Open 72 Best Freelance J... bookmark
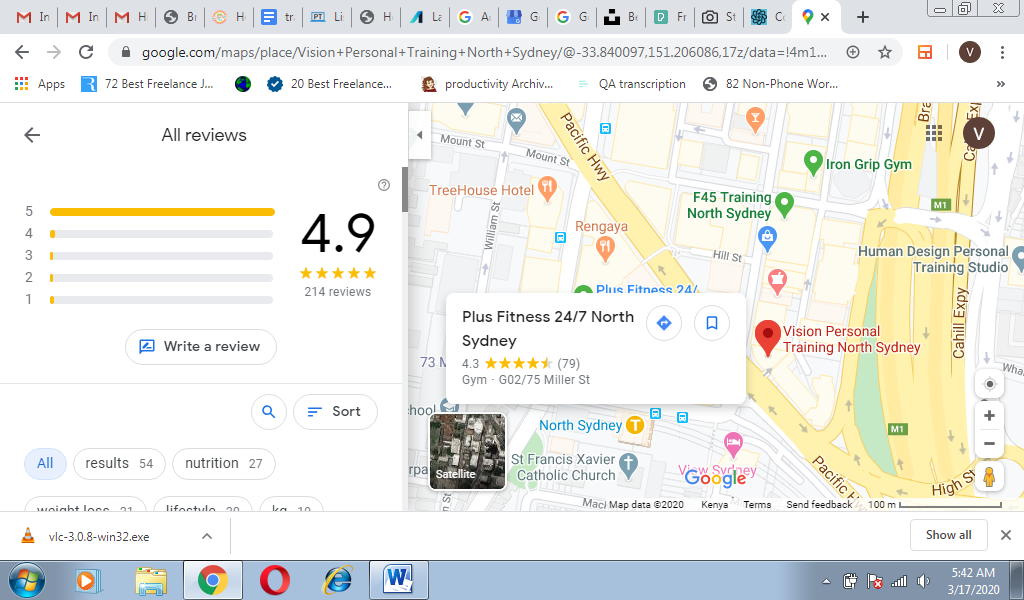Viewport: 1024px width, 600px height. (147, 84)
